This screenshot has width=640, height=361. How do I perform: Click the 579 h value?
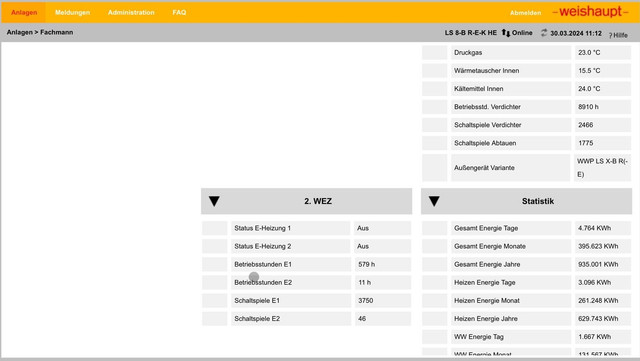[367, 264]
